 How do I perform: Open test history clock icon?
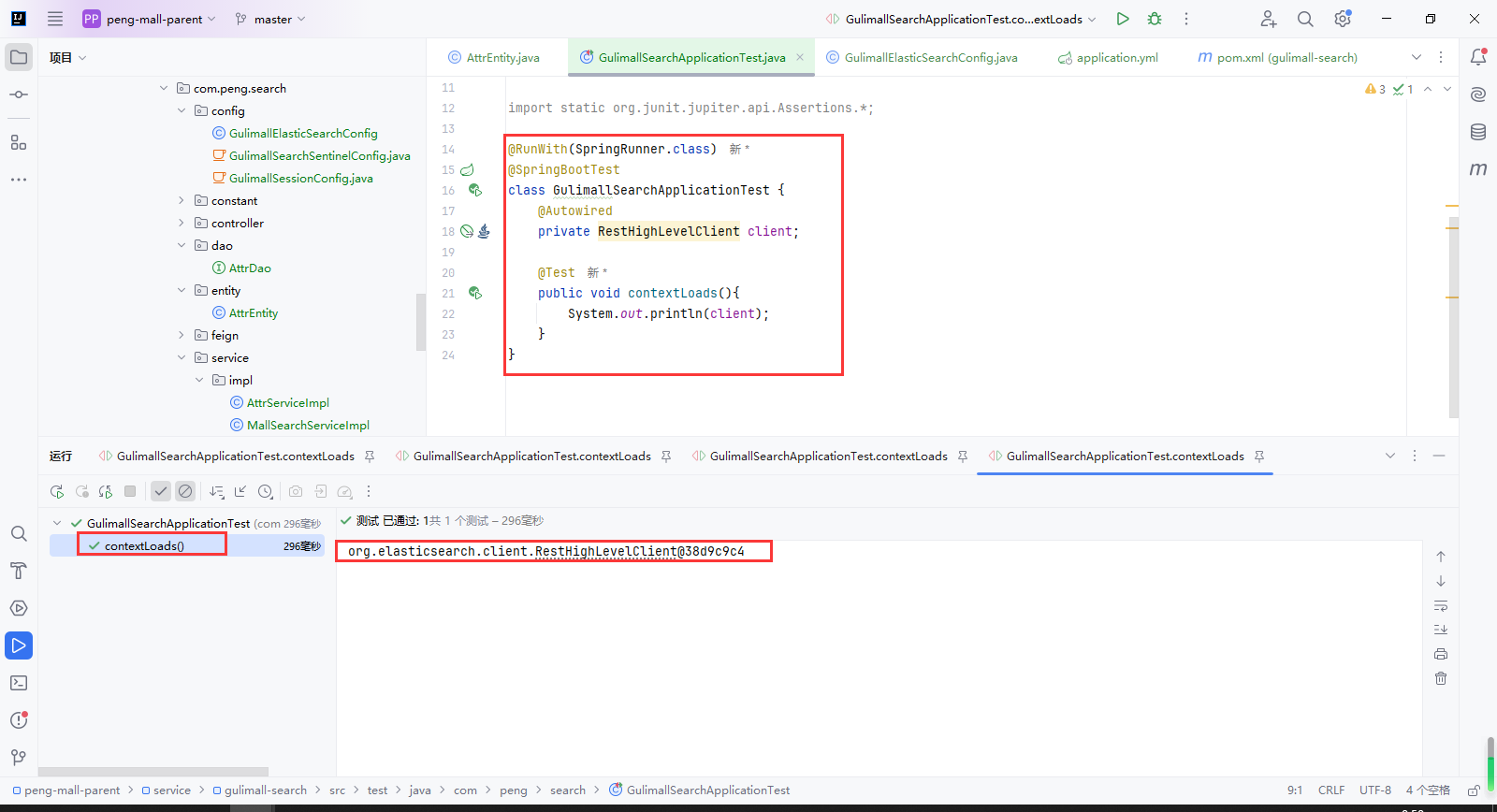coord(266,491)
